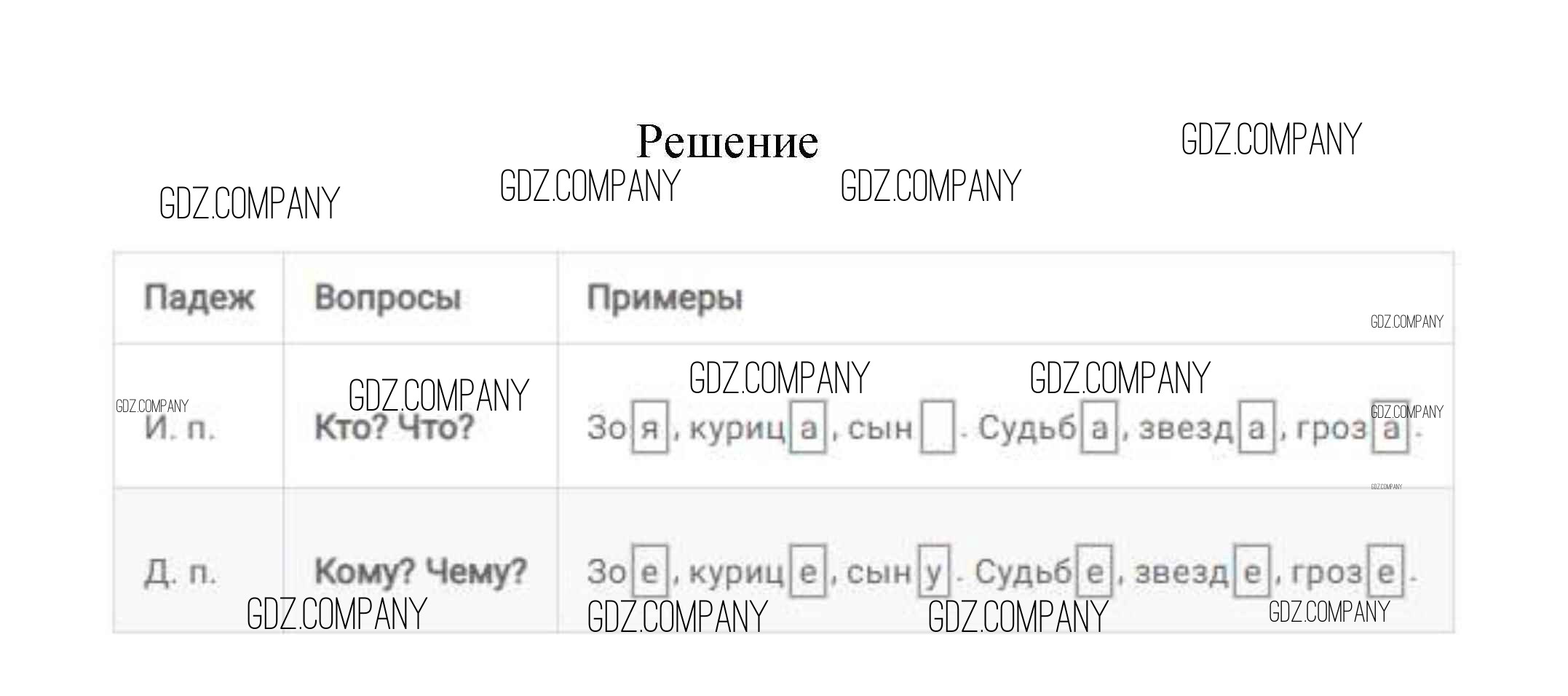Click boxed ending а in звезда
The width and height of the screenshot is (1568, 696).
(1256, 428)
